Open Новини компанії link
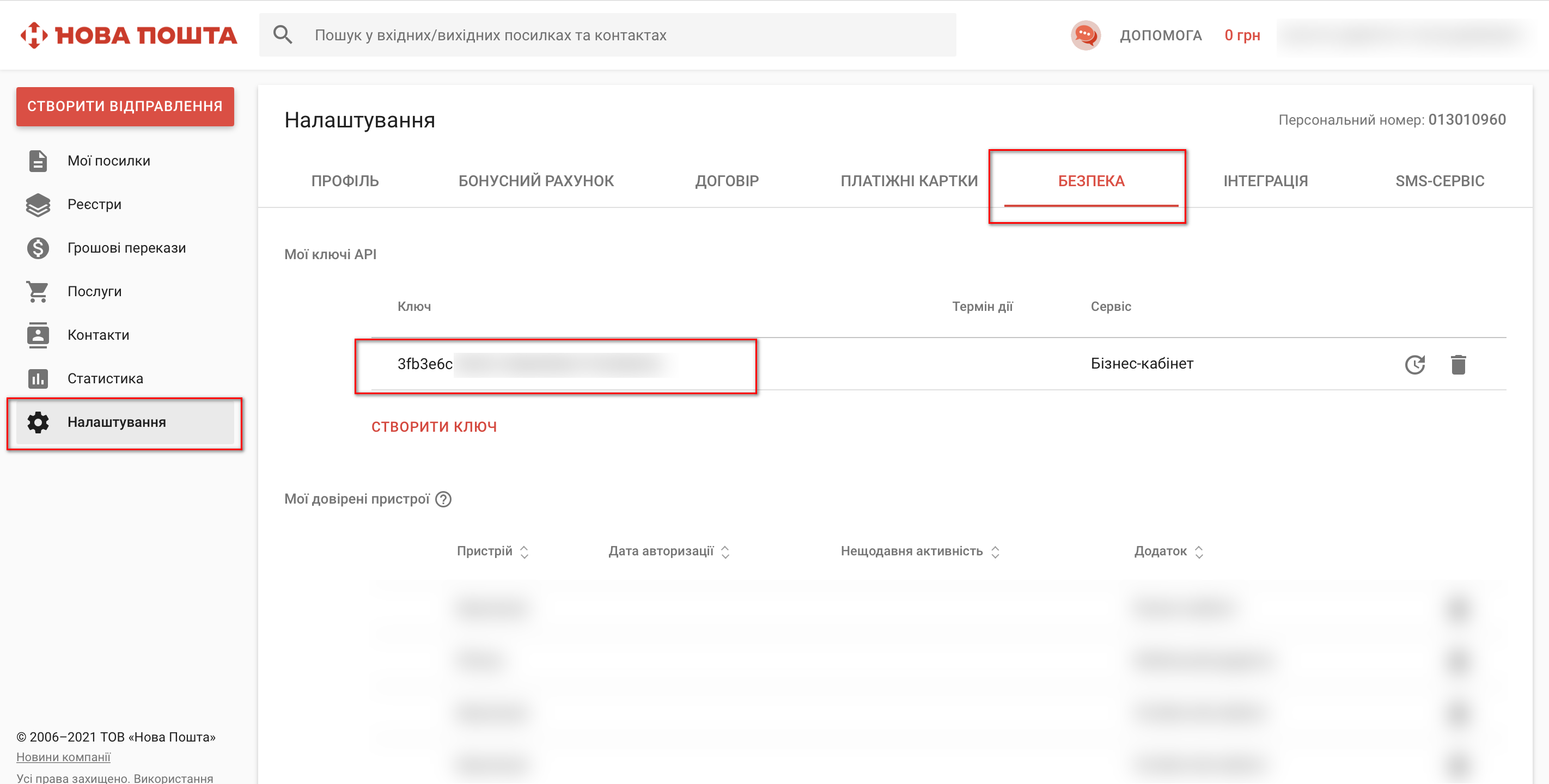This screenshot has width=1549, height=784. click(63, 757)
